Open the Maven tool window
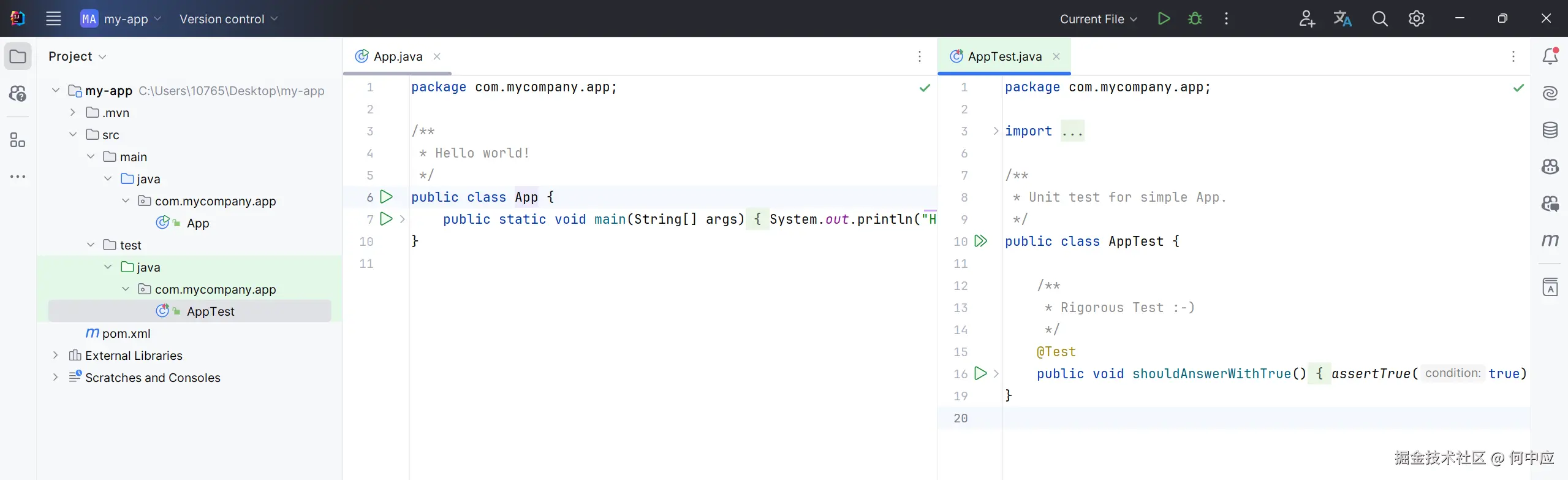This screenshot has height=480, width=1568. point(1550,240)
